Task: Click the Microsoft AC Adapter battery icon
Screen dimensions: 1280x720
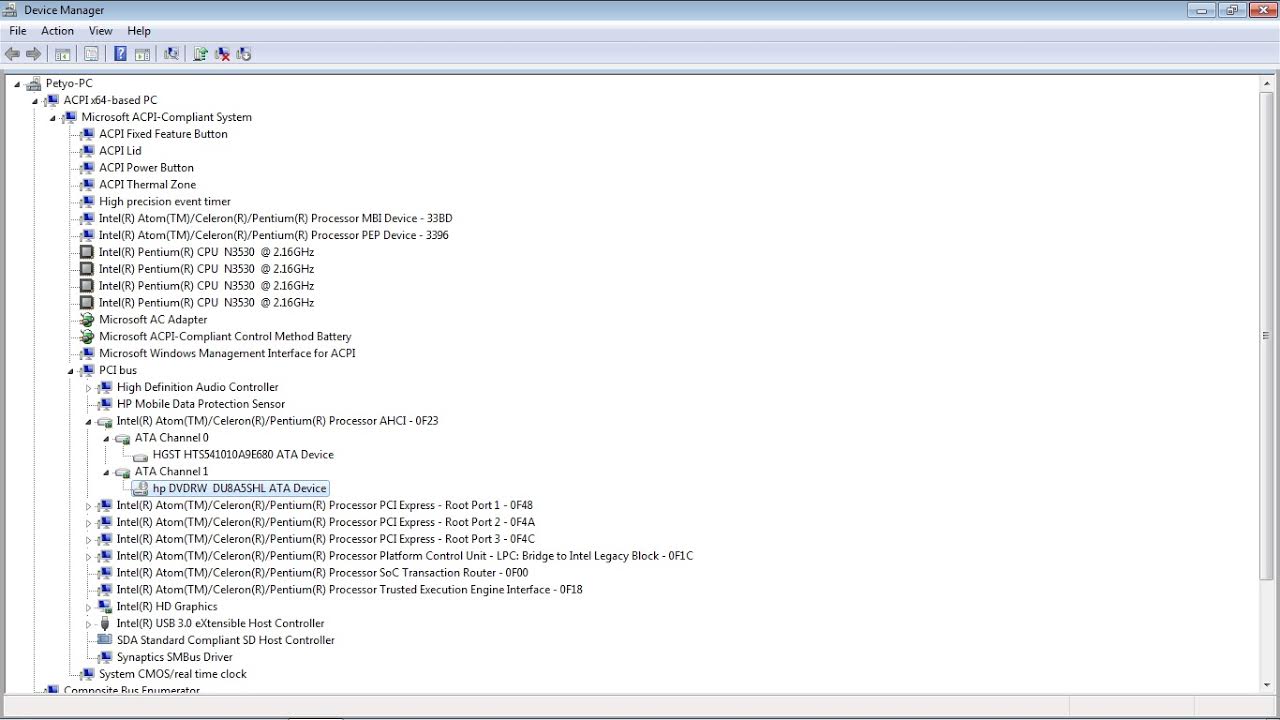Action: point(87,320)
